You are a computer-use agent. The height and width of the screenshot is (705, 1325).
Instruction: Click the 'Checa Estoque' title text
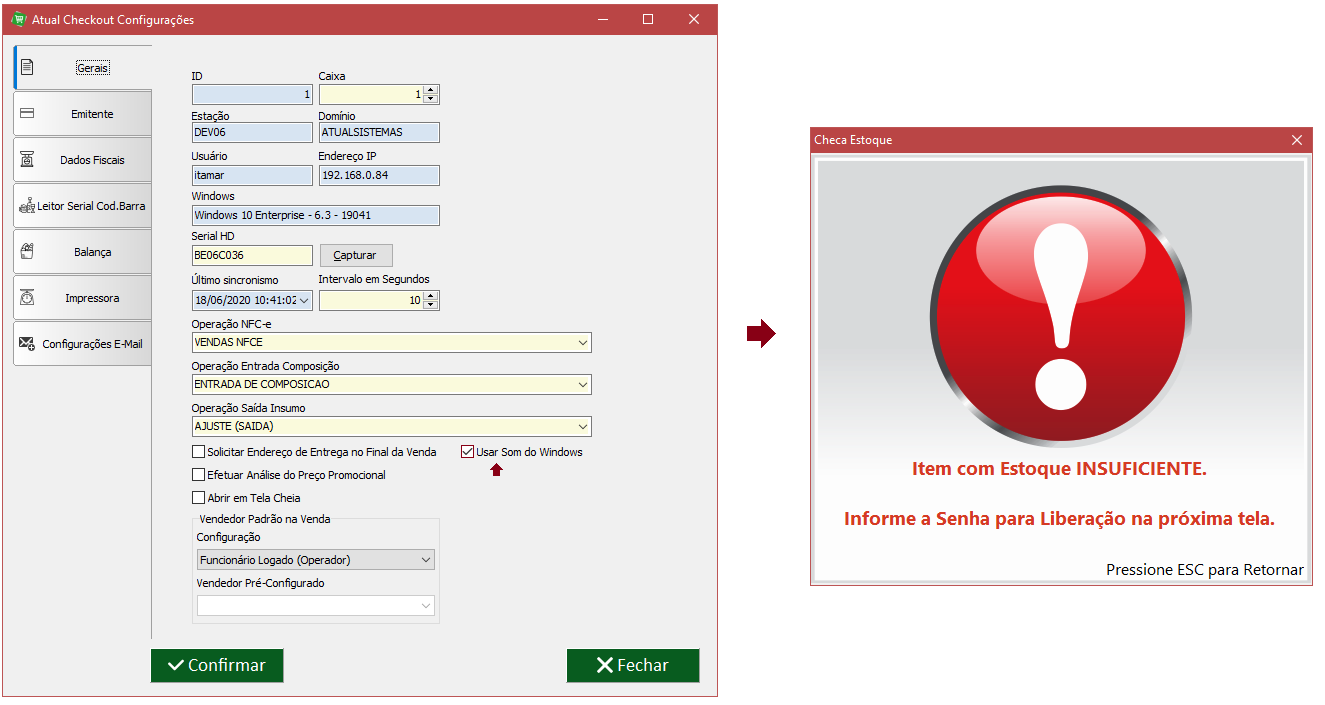(x=853, y=140)
